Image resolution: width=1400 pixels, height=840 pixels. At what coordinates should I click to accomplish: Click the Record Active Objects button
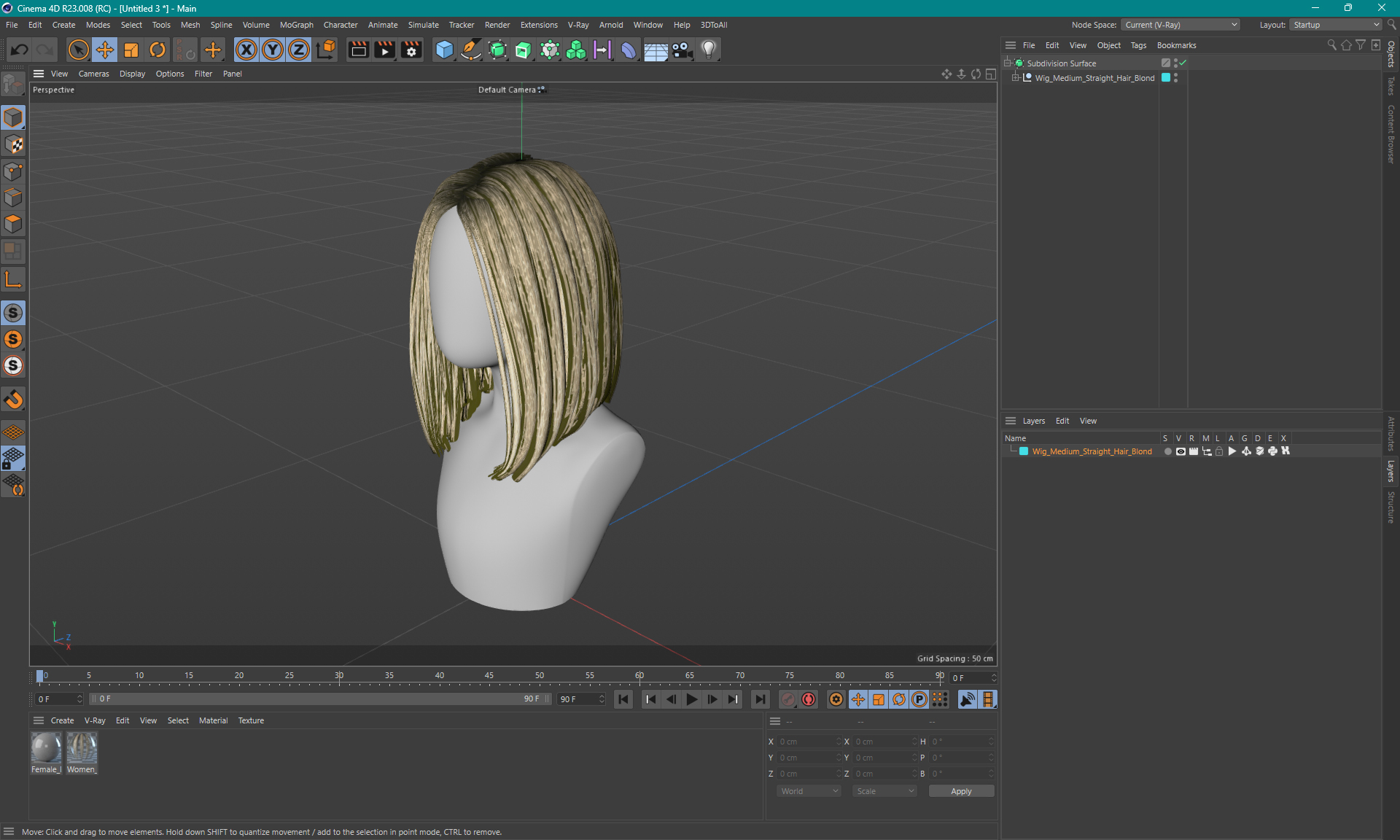788,699
